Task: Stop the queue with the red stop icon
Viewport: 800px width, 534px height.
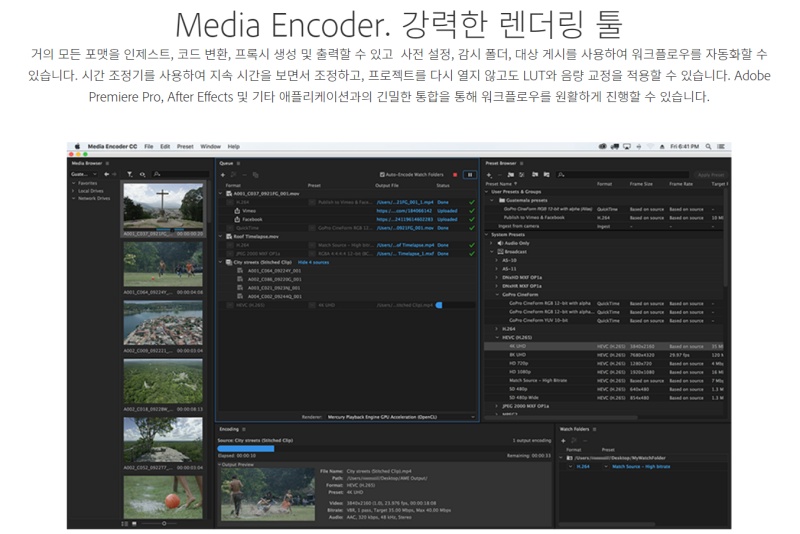Action: coord(455,175)
